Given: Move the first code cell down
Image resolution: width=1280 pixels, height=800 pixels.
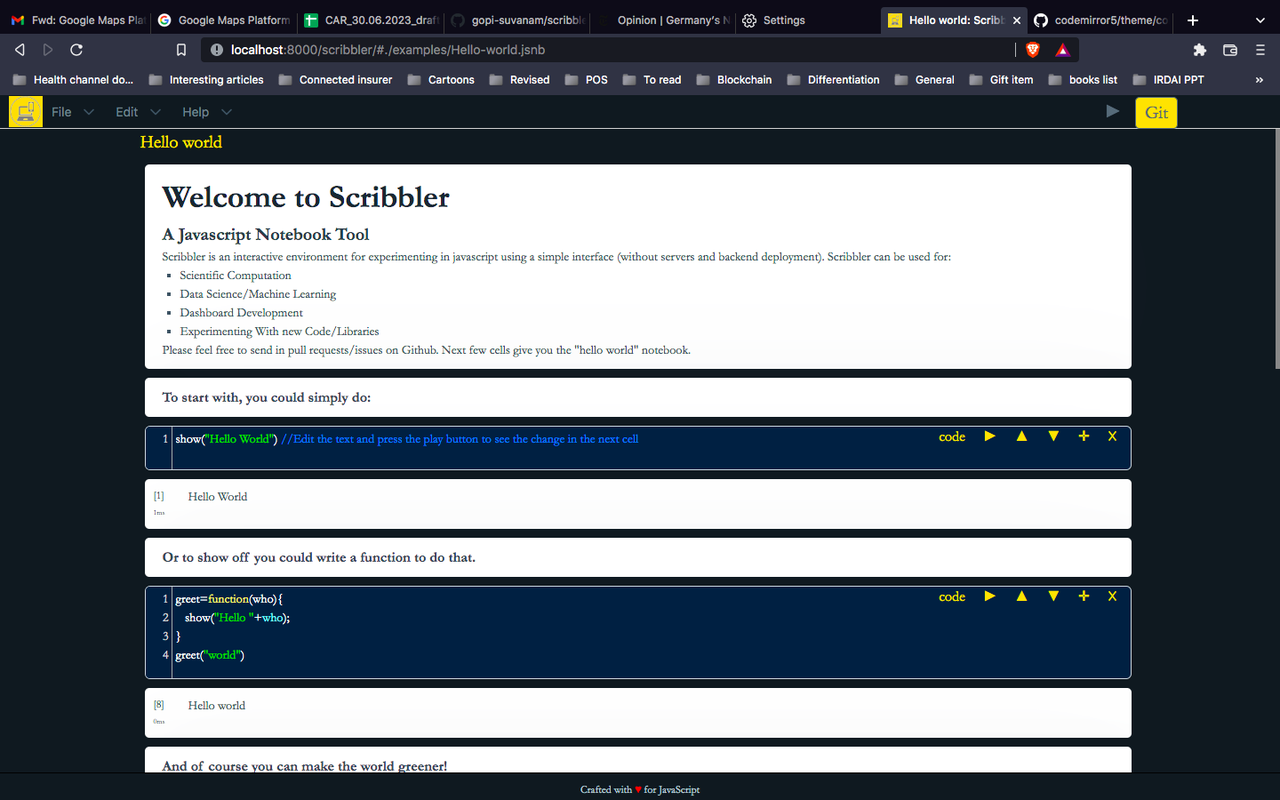Looking at the screenshot, I should [x=1053, y=436].
